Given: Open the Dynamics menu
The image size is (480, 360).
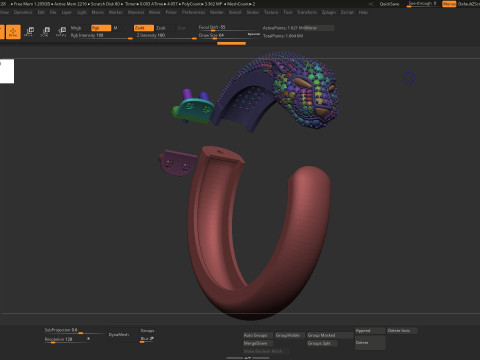Looking at the screenshot, I should tap(23, 12).
